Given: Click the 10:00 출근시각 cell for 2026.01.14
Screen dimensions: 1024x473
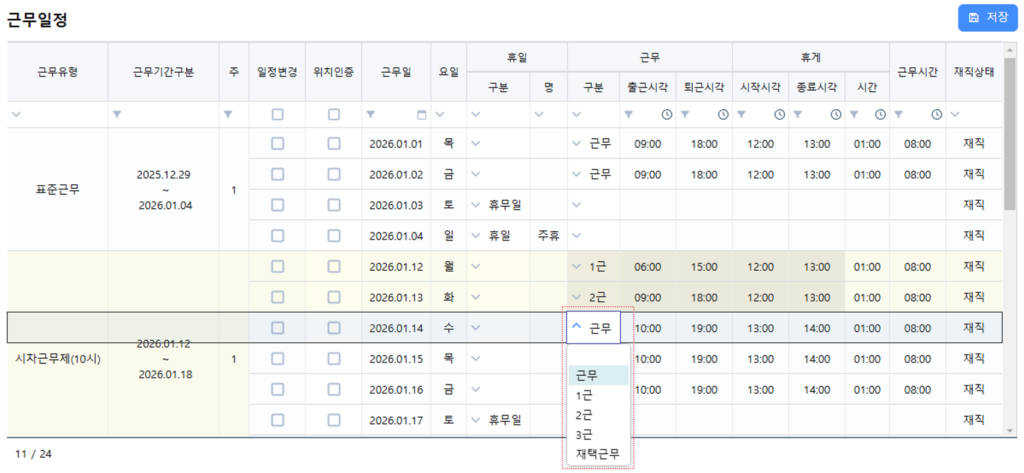Looking at the screenshot, I should pos(648,328).
